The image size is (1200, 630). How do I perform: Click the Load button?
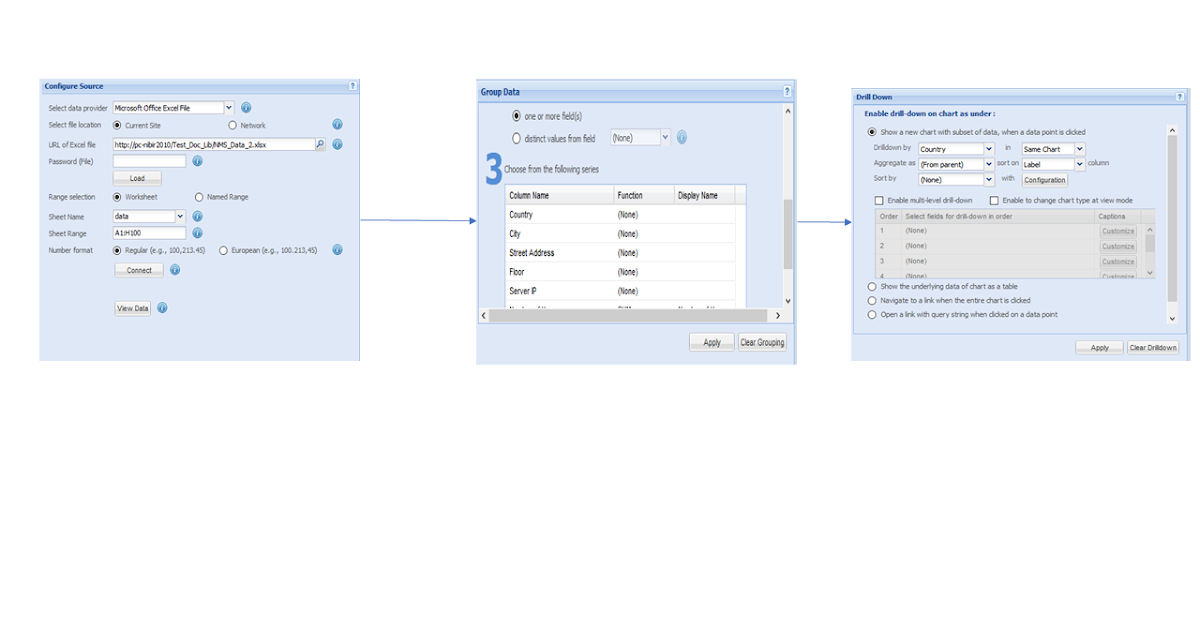[x=137, y=178]
